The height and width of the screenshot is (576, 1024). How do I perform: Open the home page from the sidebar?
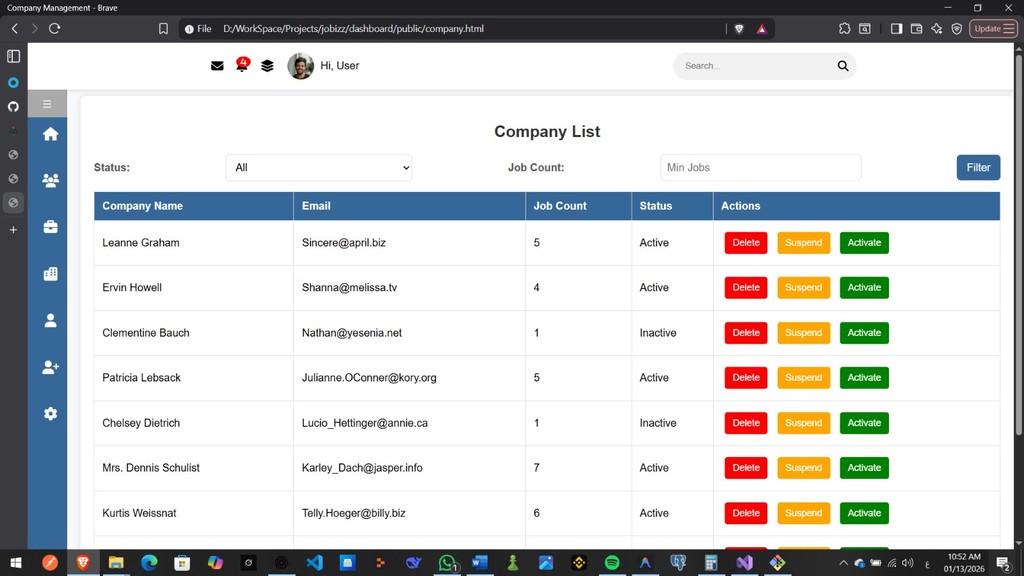[x=50, y=134]
